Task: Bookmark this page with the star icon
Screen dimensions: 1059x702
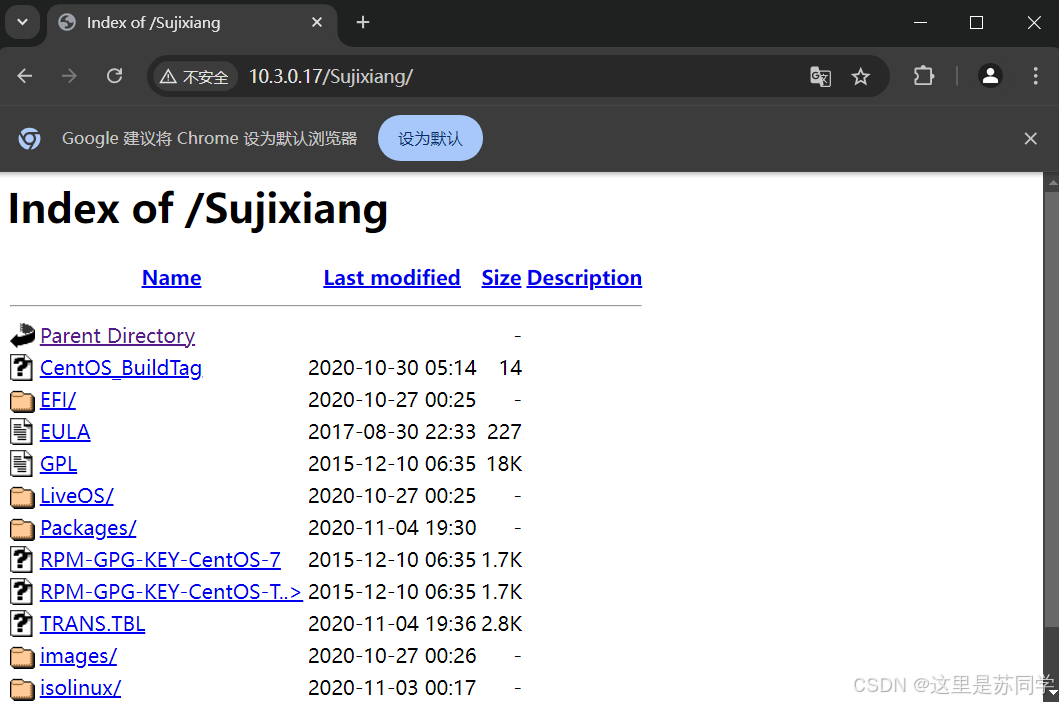Action: point(860,76)
